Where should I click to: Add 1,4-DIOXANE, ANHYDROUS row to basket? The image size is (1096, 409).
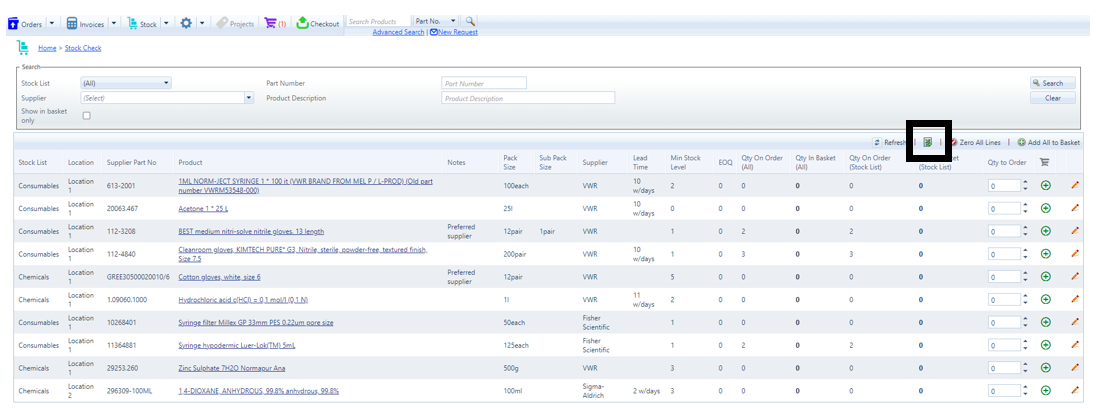click(x=1046, y=391)
